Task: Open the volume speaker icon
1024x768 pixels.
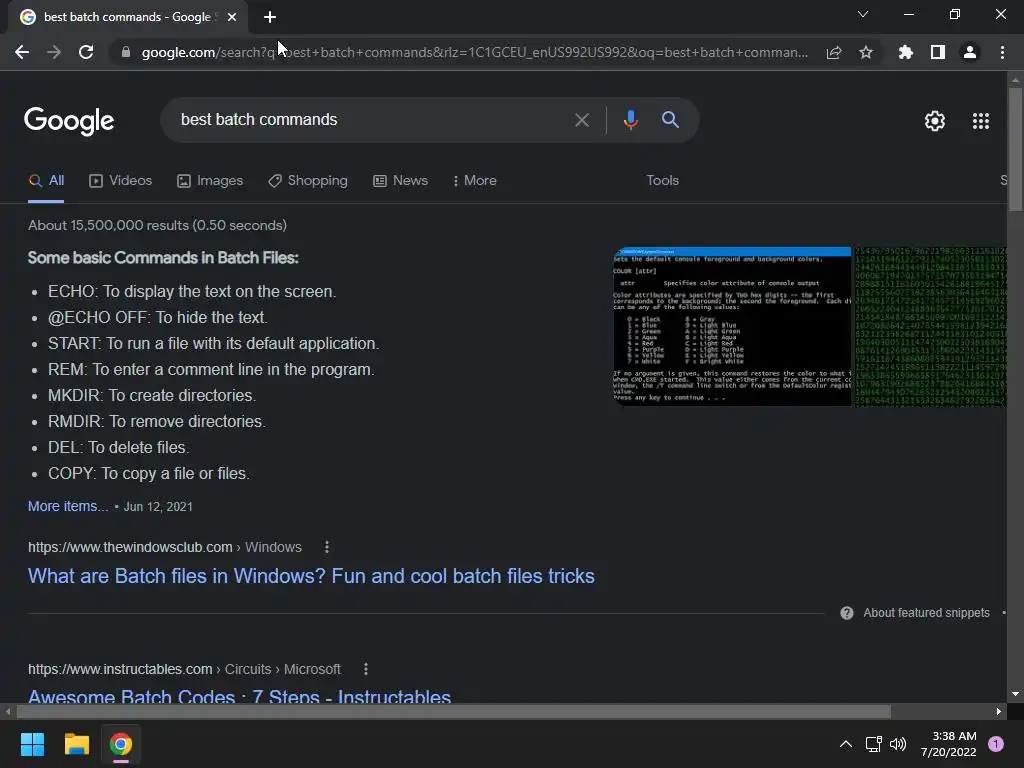Action: [898, 744]
